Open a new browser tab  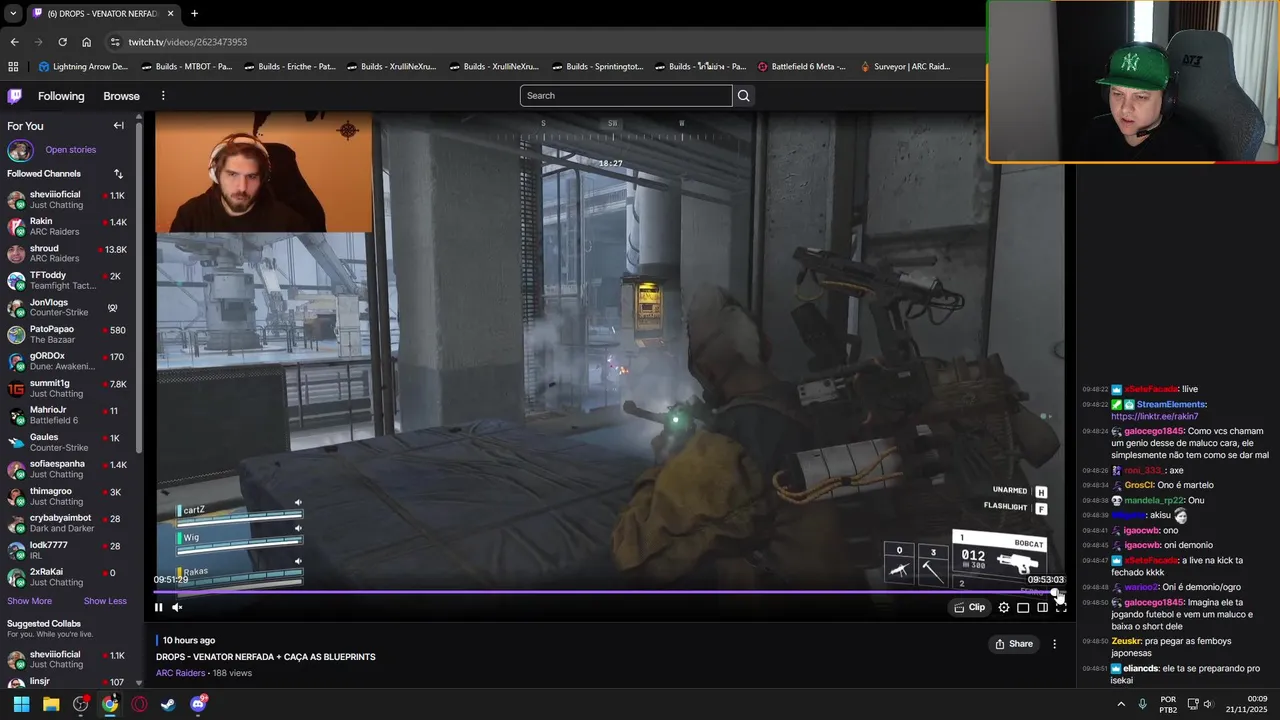(x=194, y=13)
